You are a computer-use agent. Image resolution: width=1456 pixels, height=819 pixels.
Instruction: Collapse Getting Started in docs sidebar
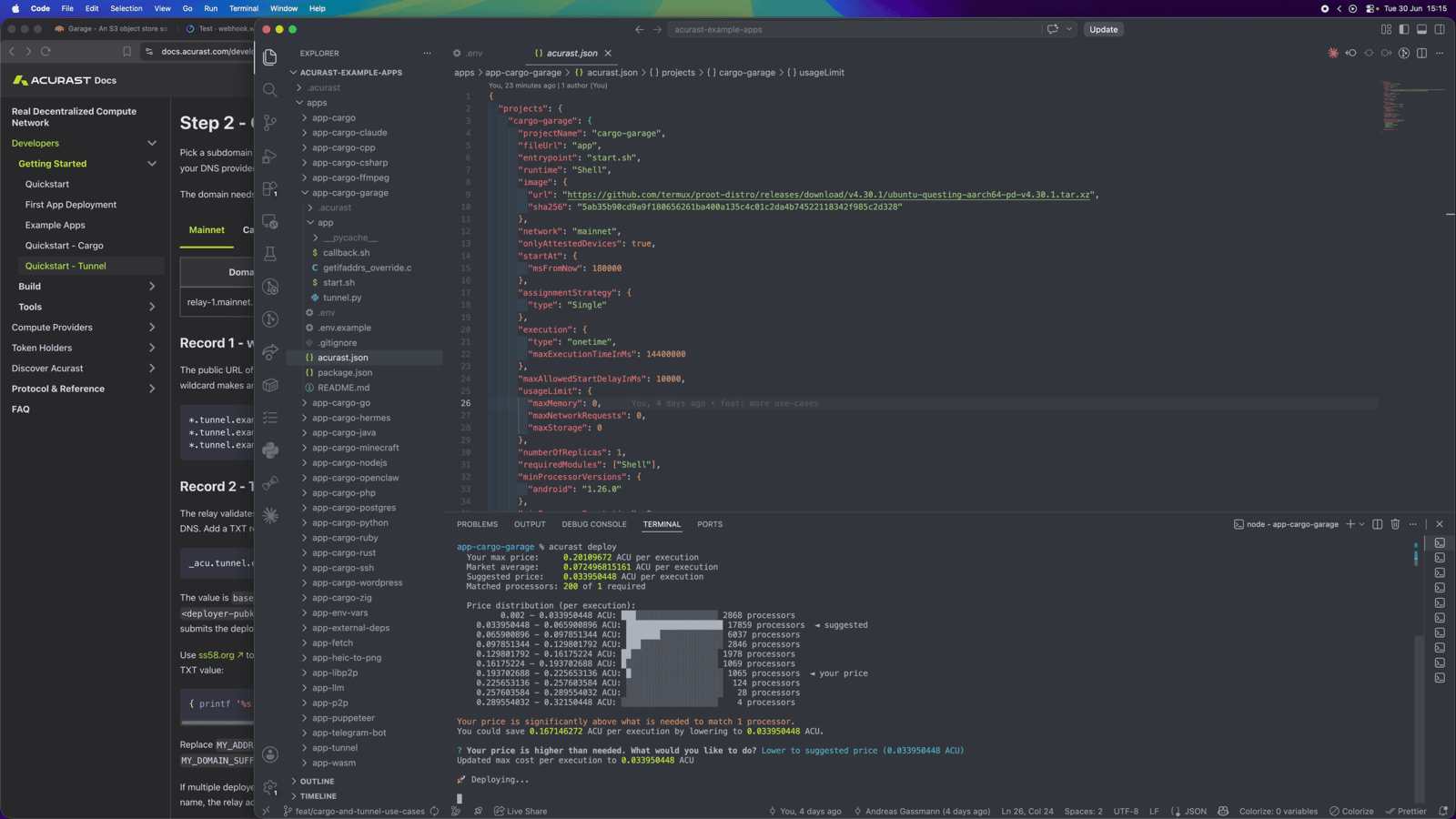coord(152,164)
